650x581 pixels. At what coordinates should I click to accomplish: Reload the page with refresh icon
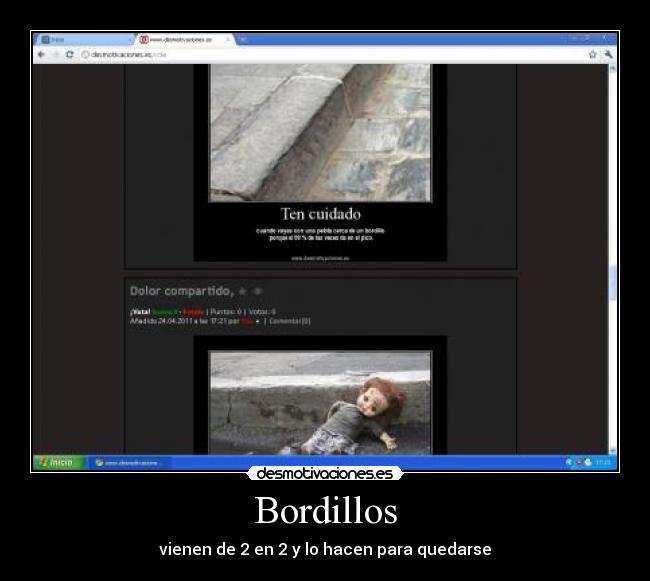[70, 54]
